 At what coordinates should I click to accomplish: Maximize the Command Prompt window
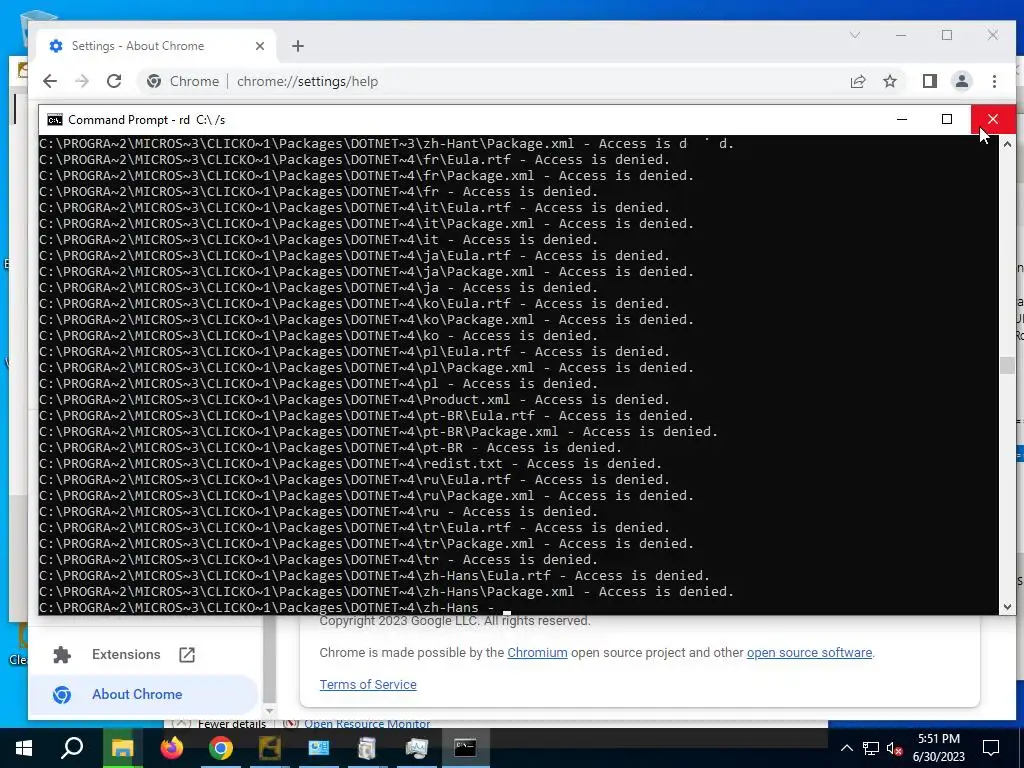click(947, 119)
